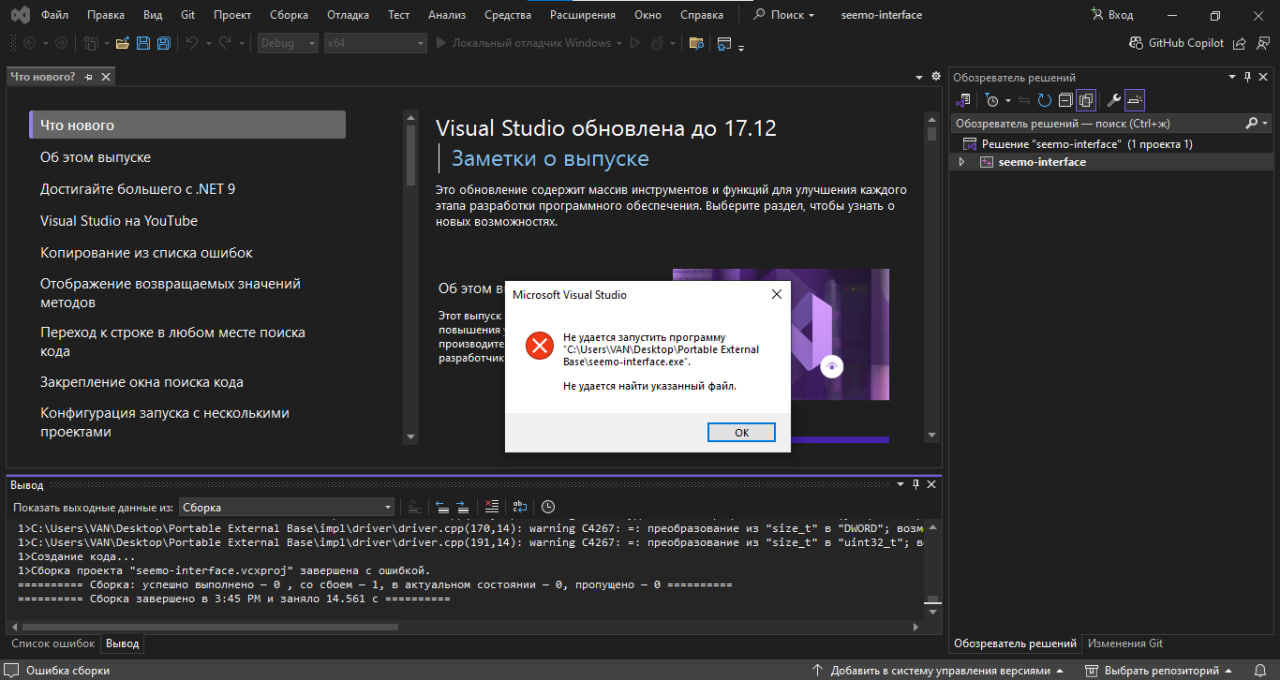Click the Open File folder toolbar icon

[x=123, y=43]
